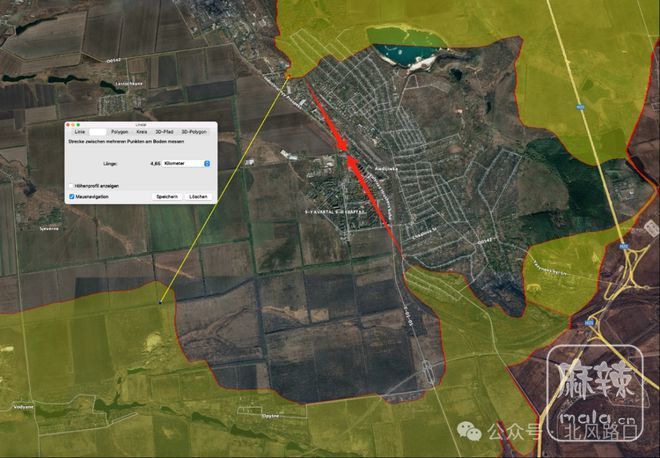Switch to the Linie tab
The image size is (660, 458).
click(80, 131)
